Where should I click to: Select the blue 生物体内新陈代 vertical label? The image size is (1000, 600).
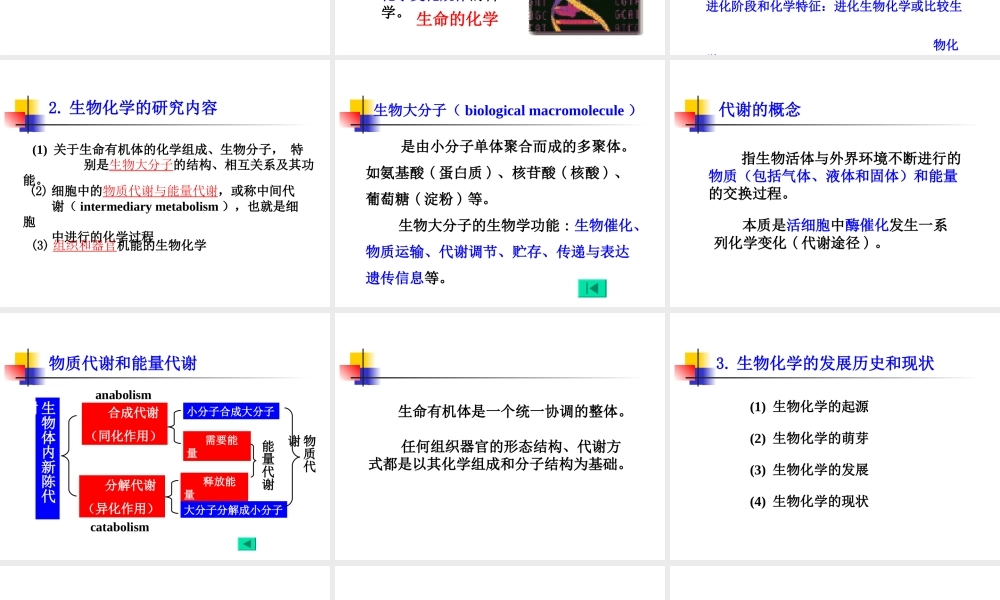46,457
